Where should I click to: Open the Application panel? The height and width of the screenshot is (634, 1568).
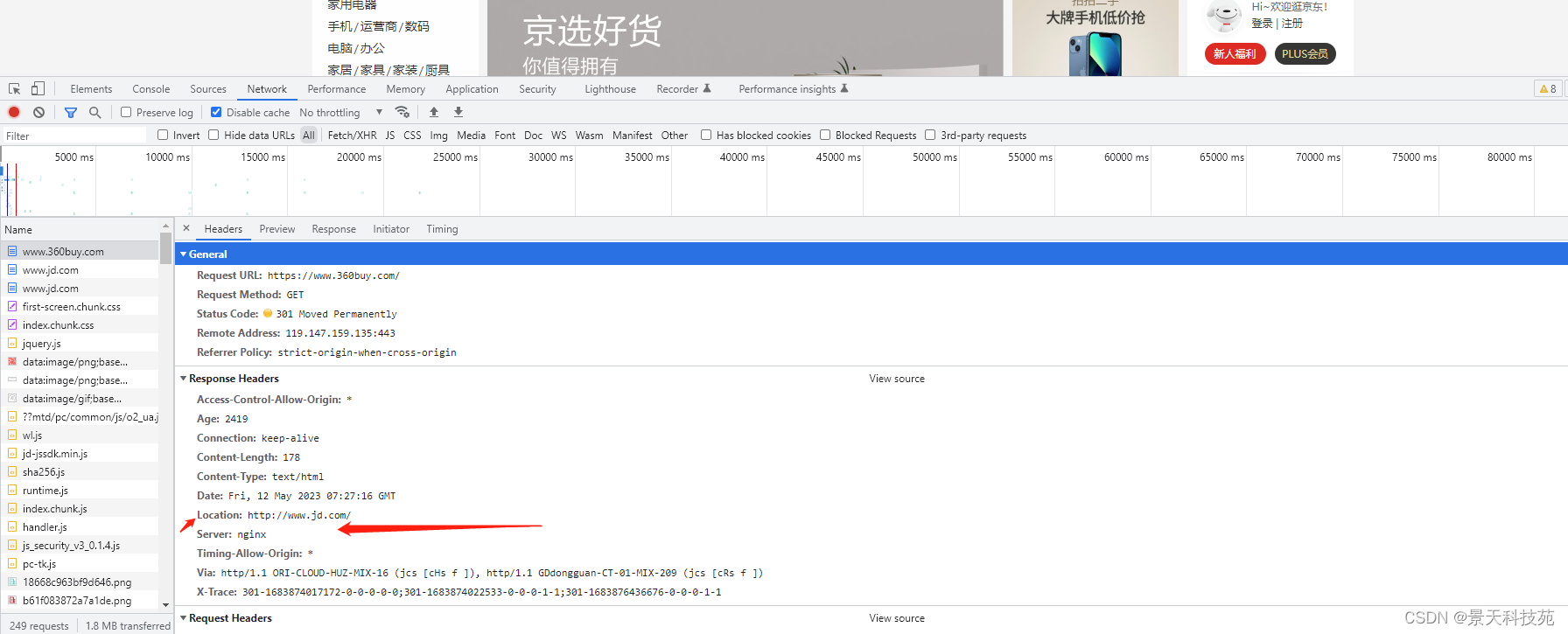[472, 89]
